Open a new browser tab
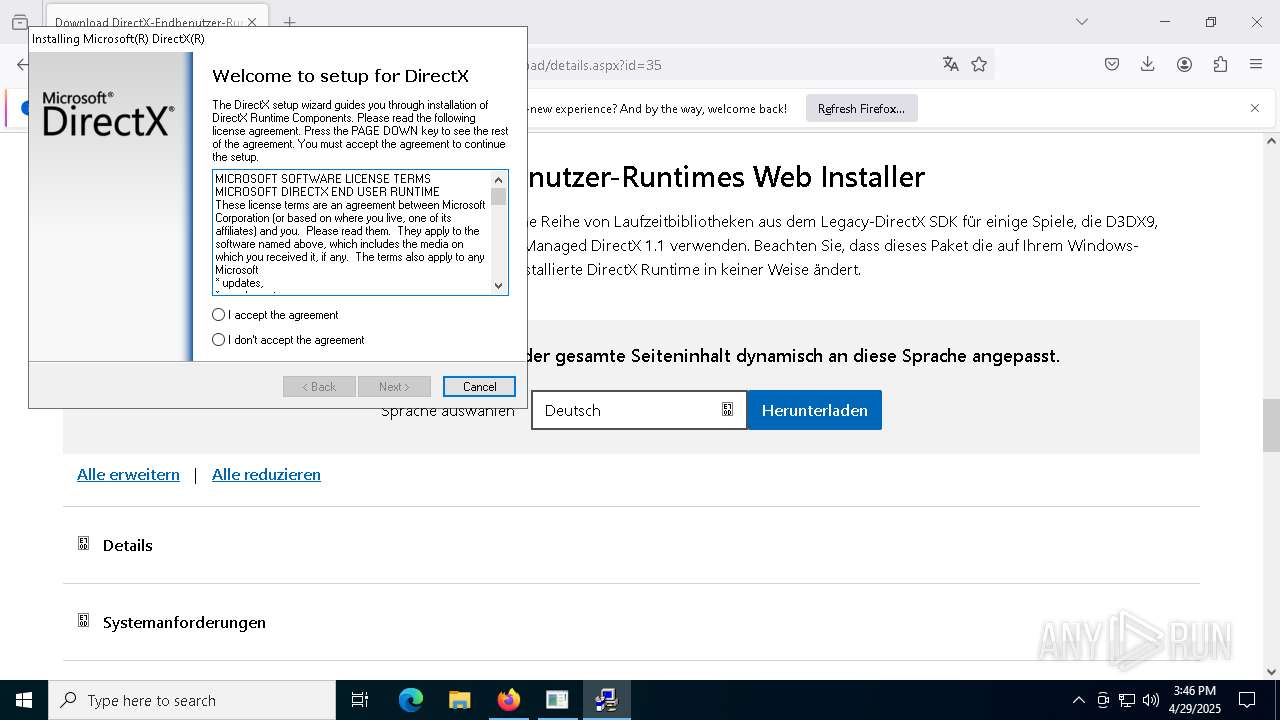 coord(289,22)
